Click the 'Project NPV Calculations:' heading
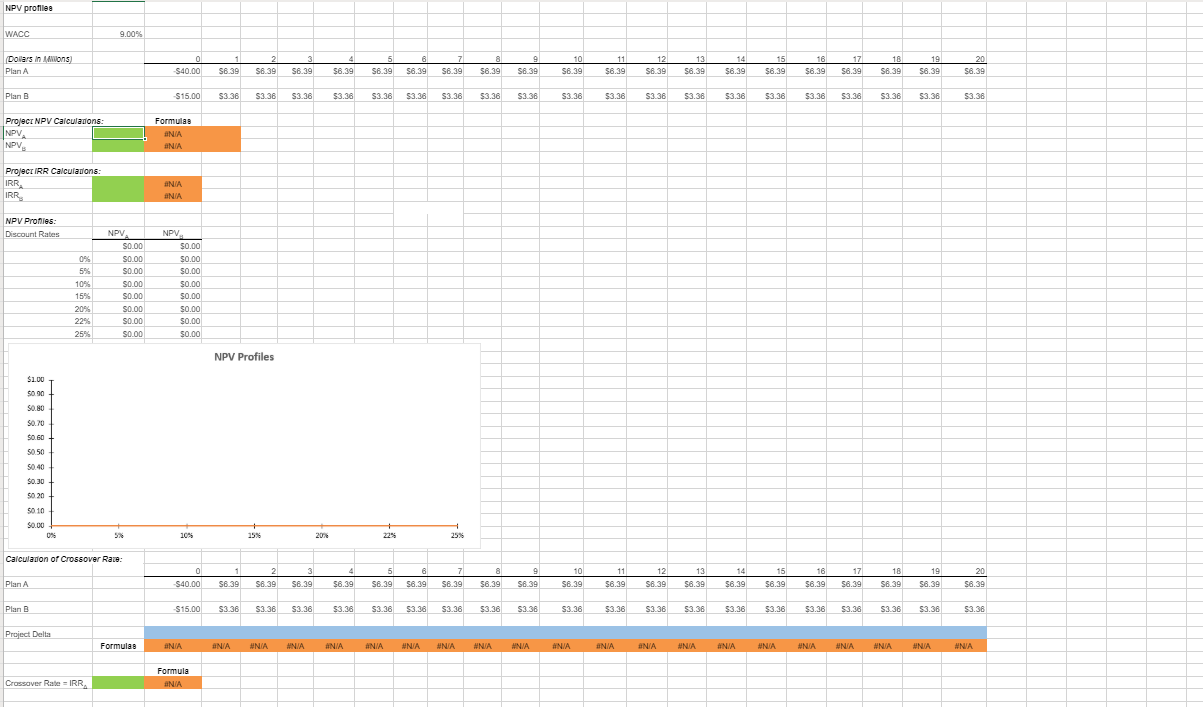 point(54,120)
